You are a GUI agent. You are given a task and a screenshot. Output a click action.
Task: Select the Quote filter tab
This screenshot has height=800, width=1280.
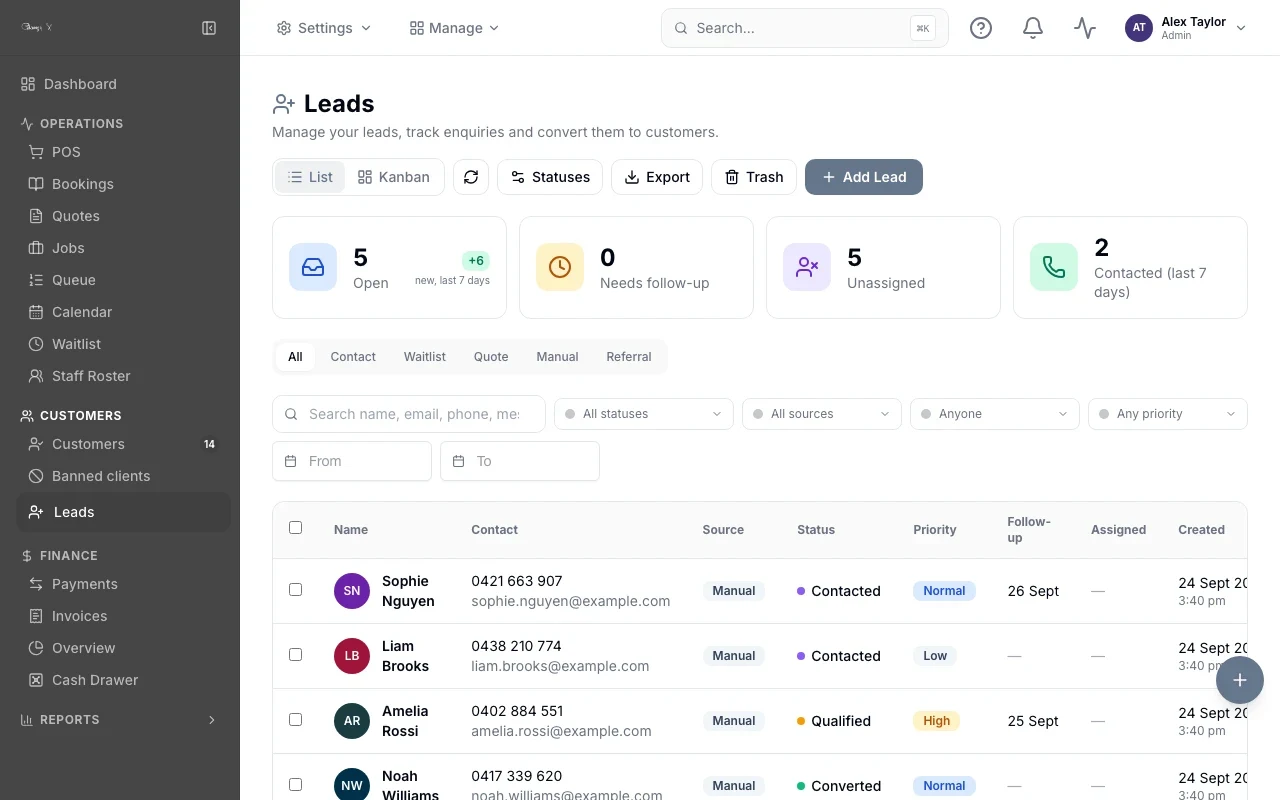[x=491, y=357]
